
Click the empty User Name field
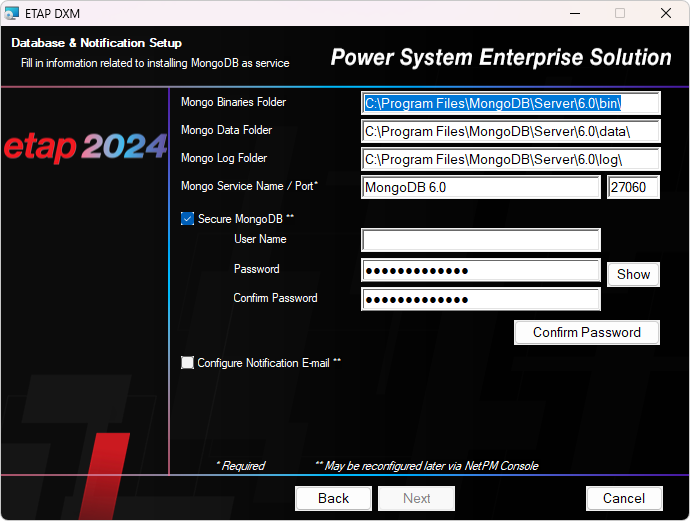481,240
